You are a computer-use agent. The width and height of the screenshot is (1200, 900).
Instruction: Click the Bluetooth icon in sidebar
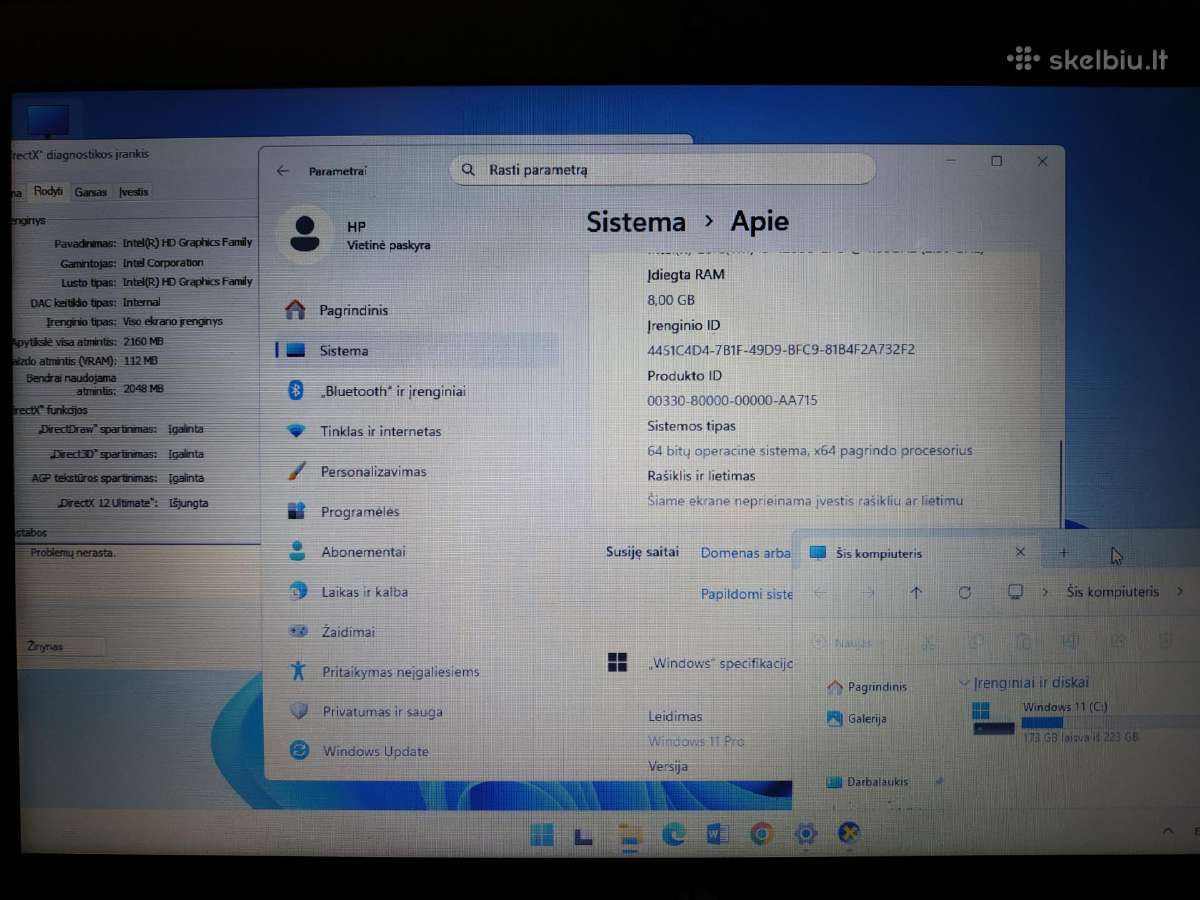point(296,391)
